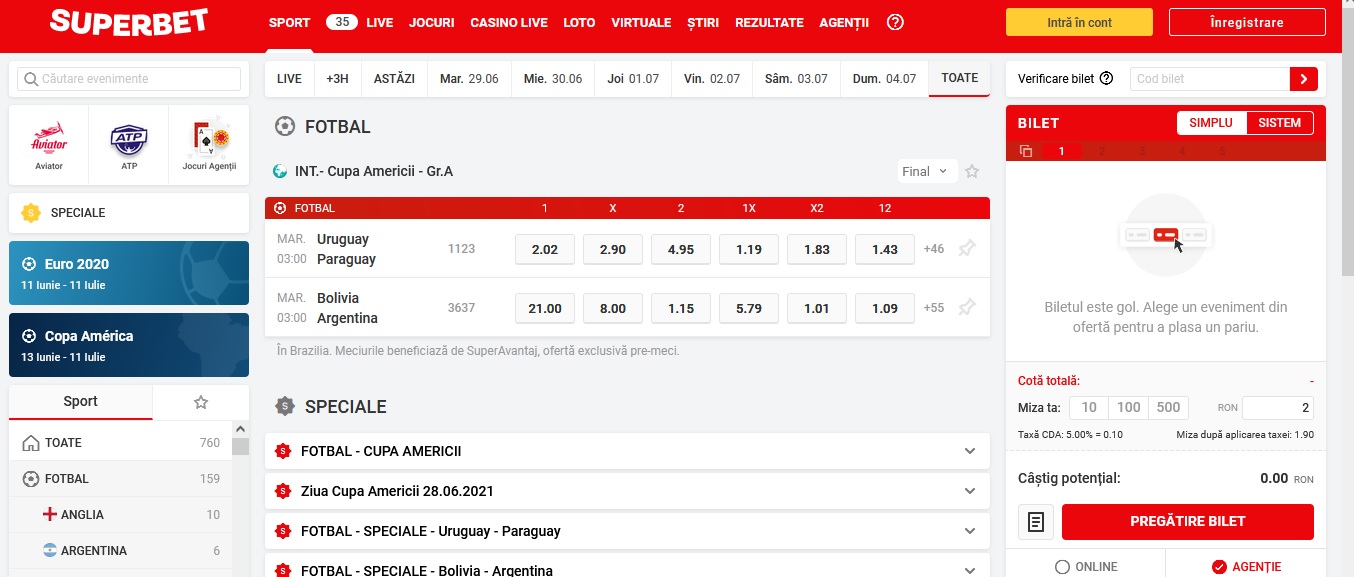Select the Mar. 29.06 date tab
Viewport: 1354px width, 577px height.
click(469, 79)
